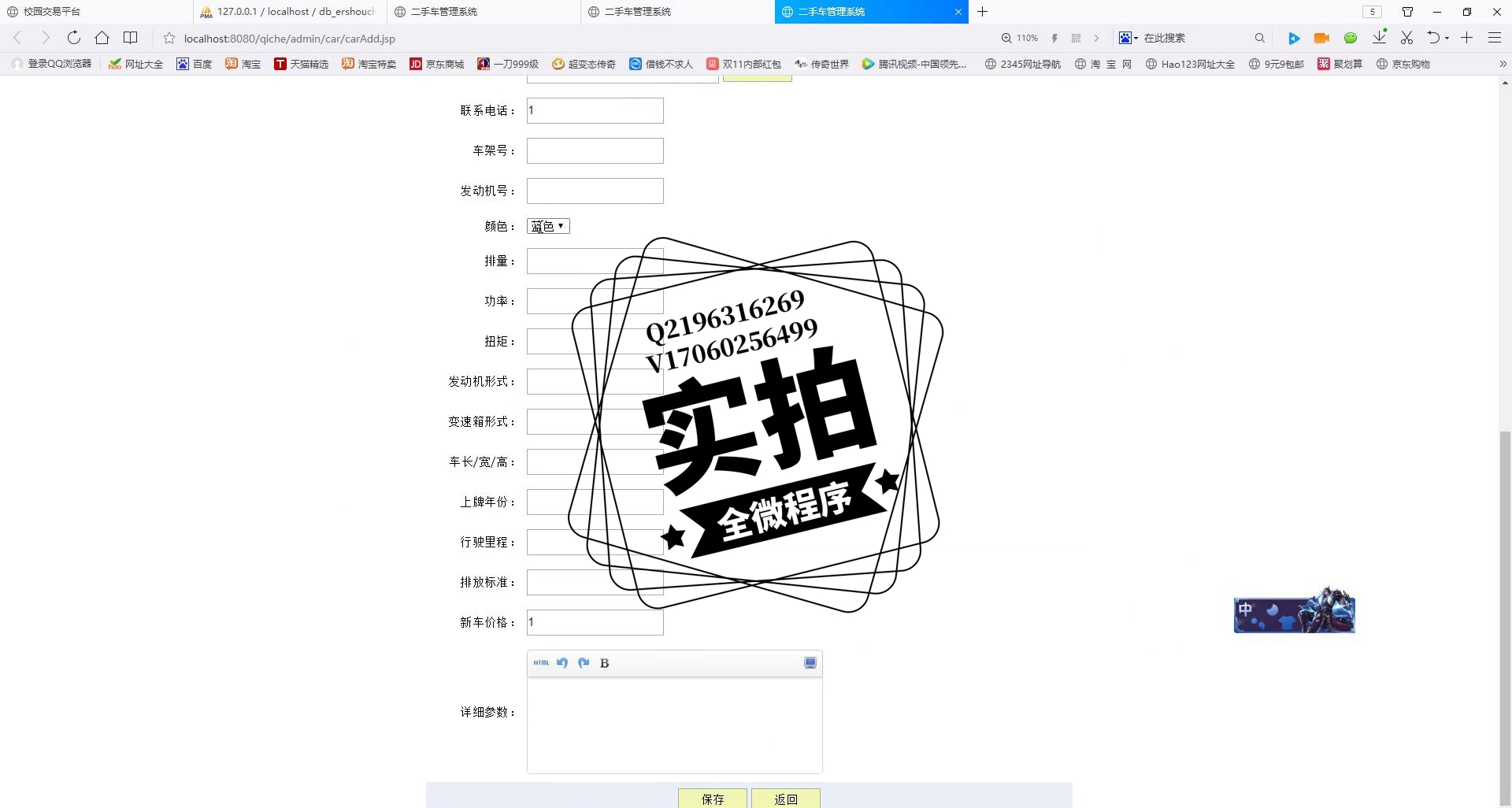Open 2345网址导航 bookmark

pyautogui.click(x=1022, y=64)
